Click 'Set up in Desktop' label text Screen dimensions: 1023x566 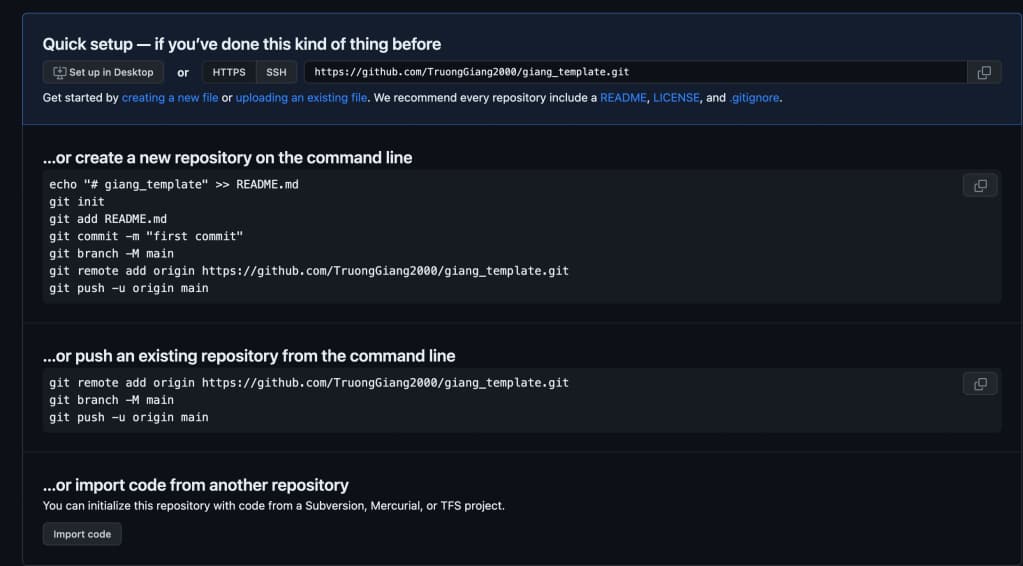(x=111, y=72)
